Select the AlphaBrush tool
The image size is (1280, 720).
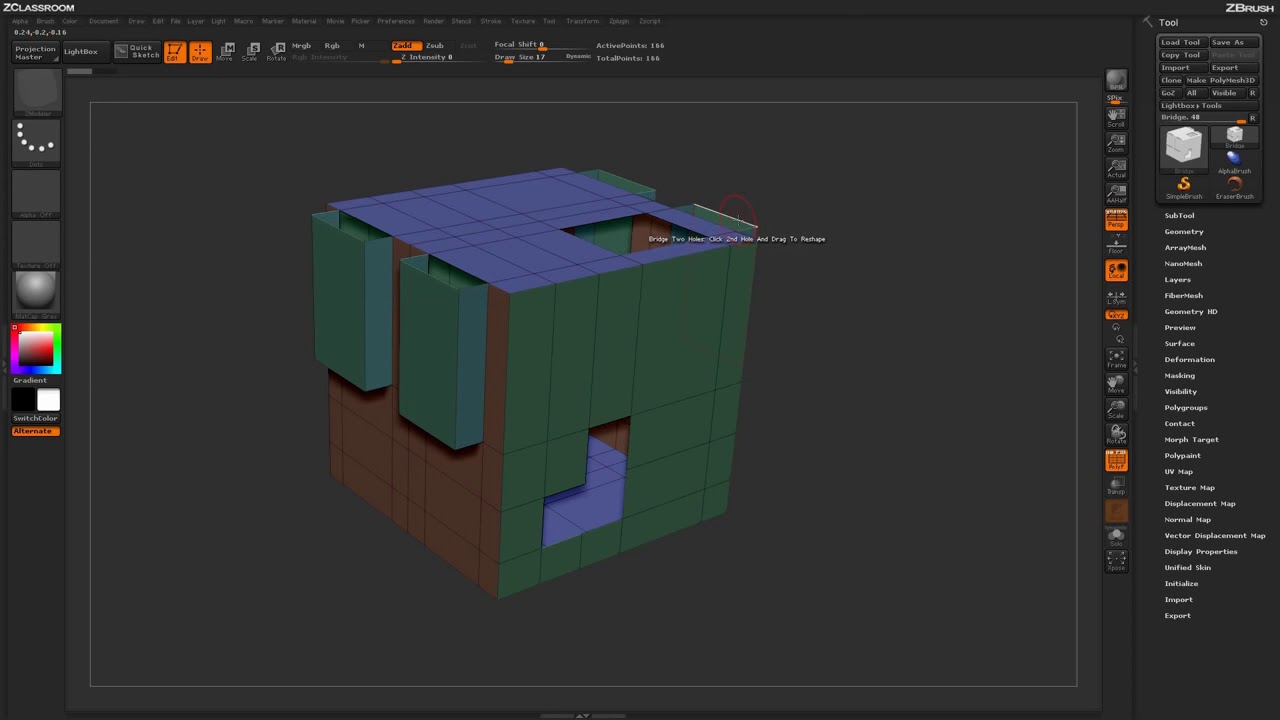coord(1235,162)
